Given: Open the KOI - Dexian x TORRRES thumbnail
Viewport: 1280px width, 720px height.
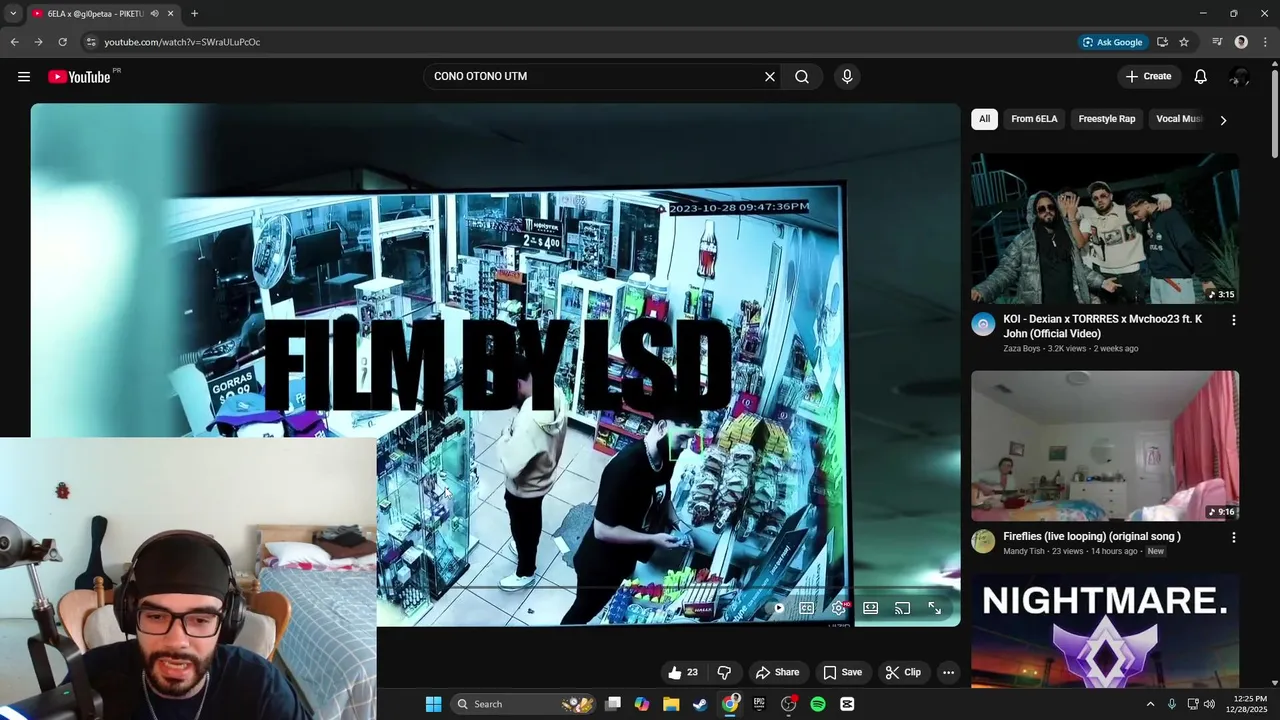Looking at the screenshot, I should [x=1105, y=228].
